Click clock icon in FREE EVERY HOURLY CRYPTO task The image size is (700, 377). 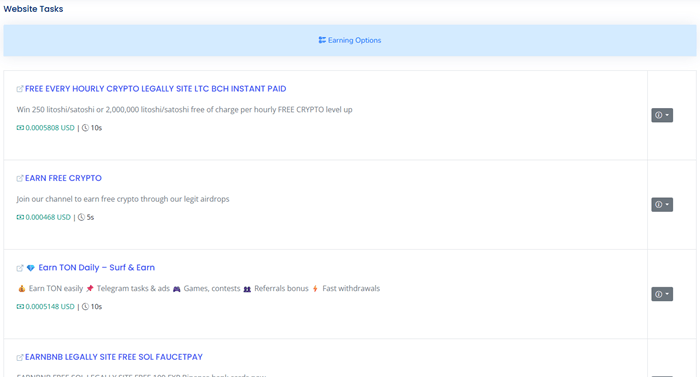click(x=85, y=128)
